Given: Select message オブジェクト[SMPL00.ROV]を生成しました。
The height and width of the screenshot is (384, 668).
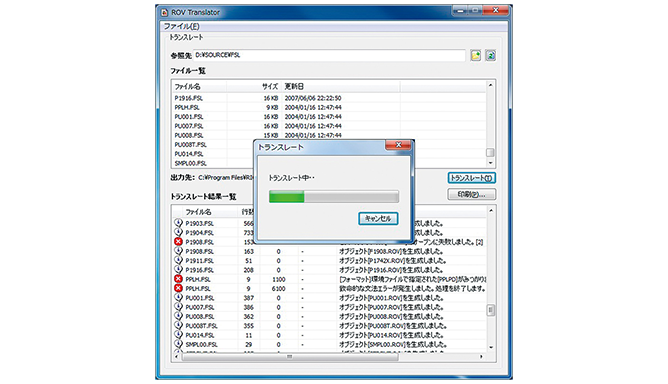Looking at the screenshot, I should pos(393,344).
